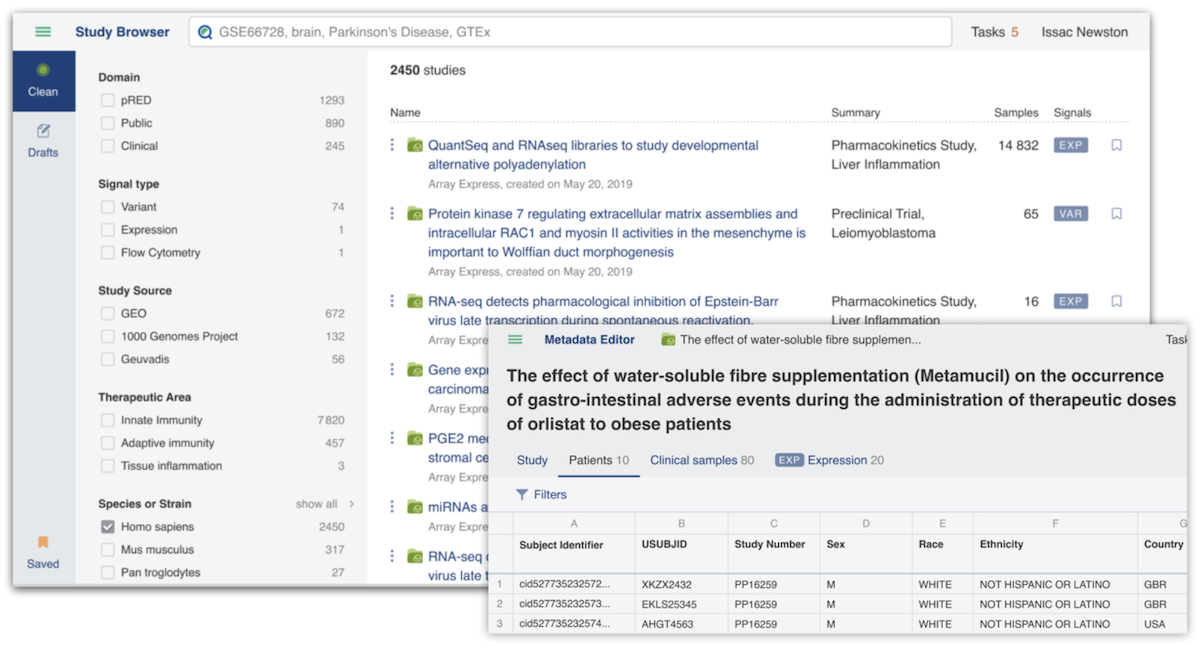
Task: Enable the pRED domain checkbox
Action: [107, 100]
